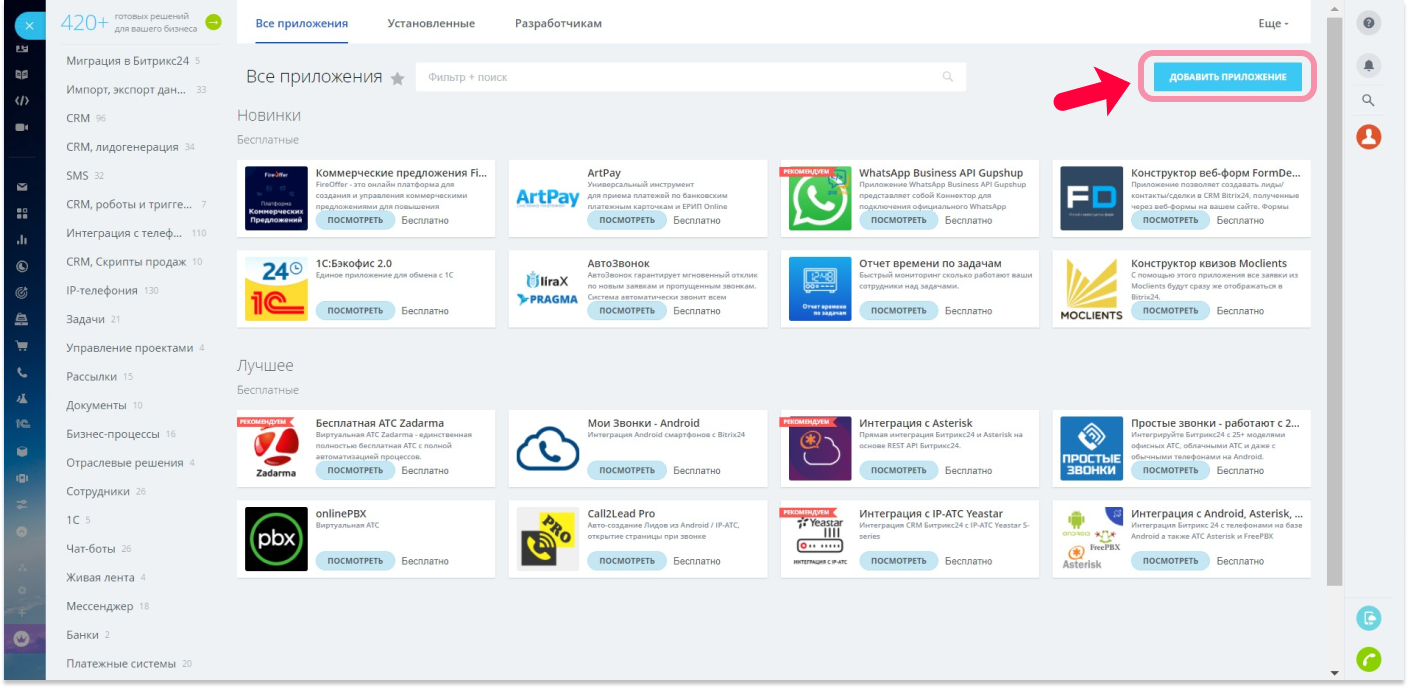Click the bar chart analytics icon in sidebar
Viewport: 1408px width, 688px height.
click(x=22, y=240)
